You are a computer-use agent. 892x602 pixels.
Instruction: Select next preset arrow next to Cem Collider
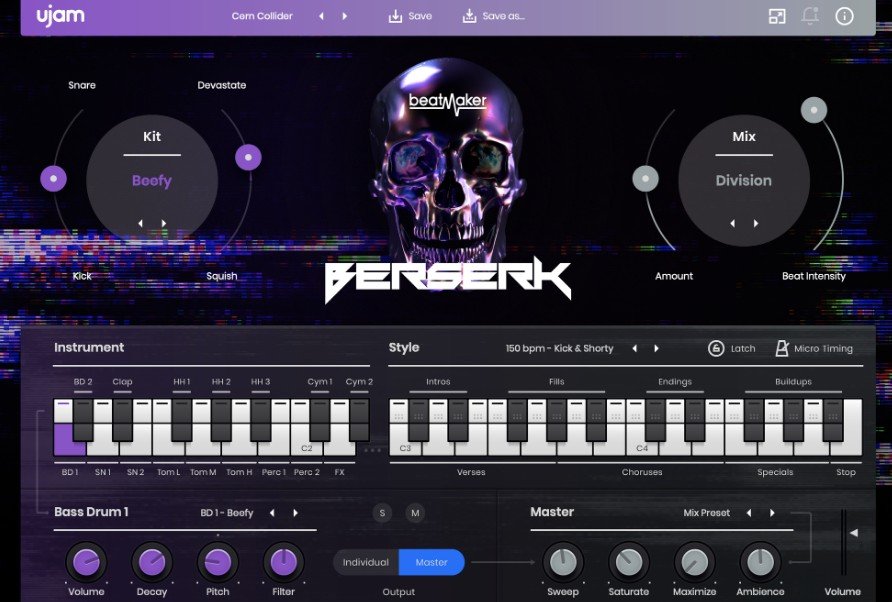[344, 16]
